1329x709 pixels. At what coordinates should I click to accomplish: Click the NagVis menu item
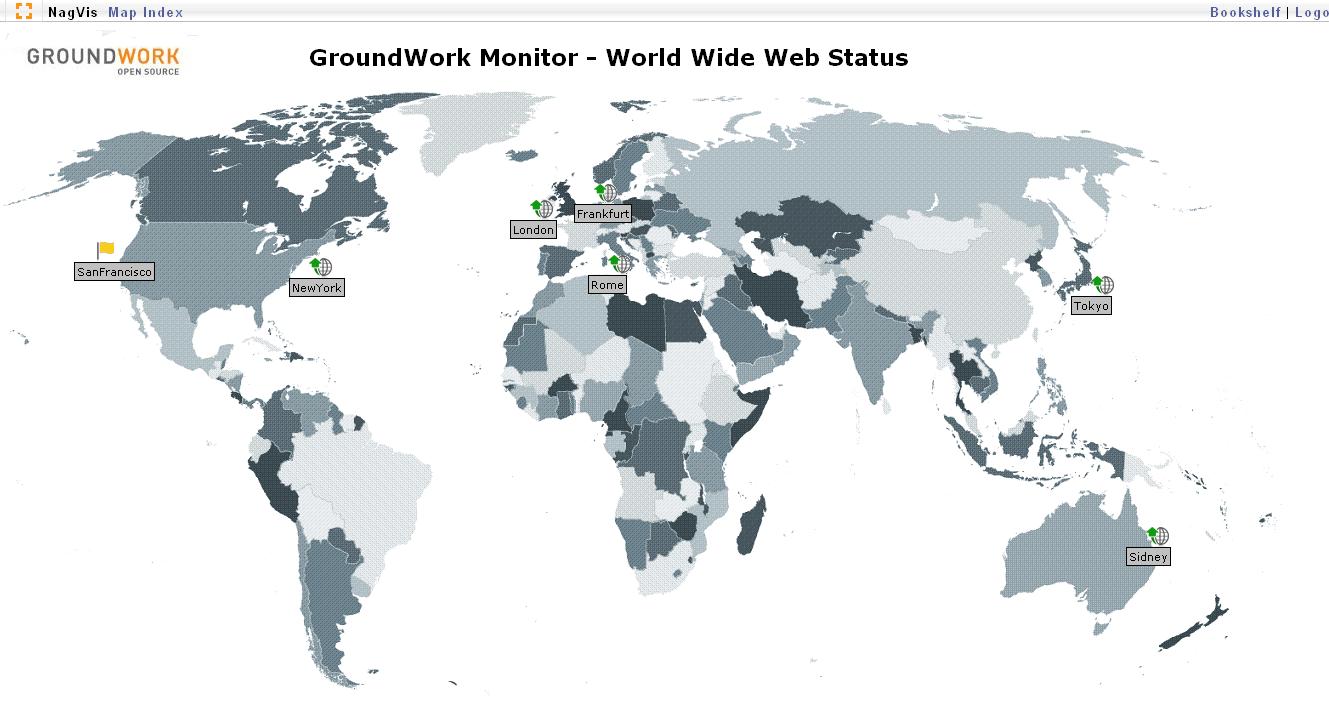[73, 13]
